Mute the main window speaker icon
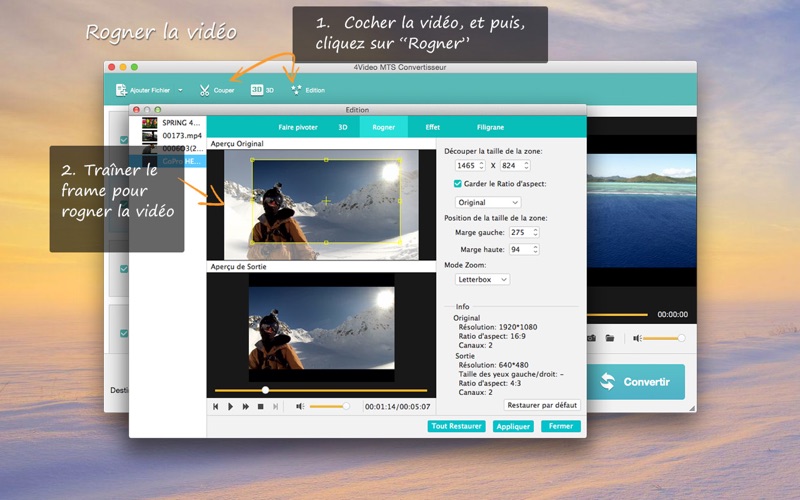 (637, 338)
